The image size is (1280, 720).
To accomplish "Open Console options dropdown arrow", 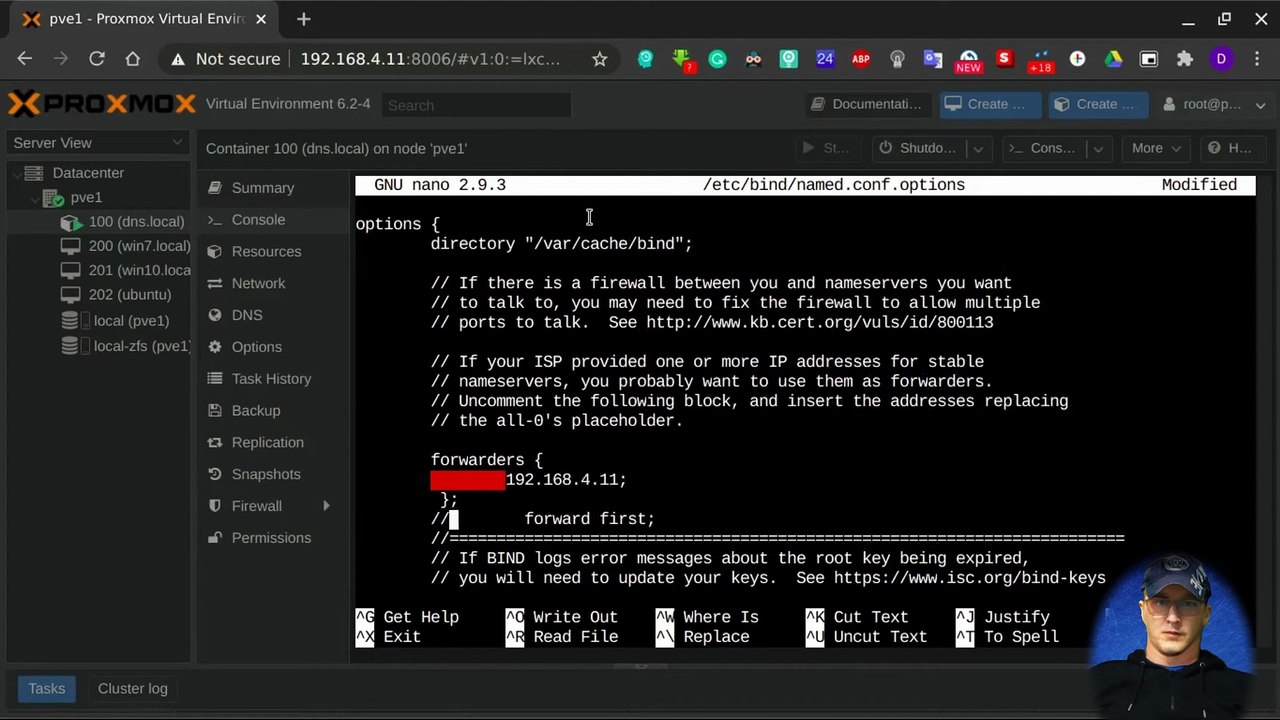I will (x=1098, y=148).
